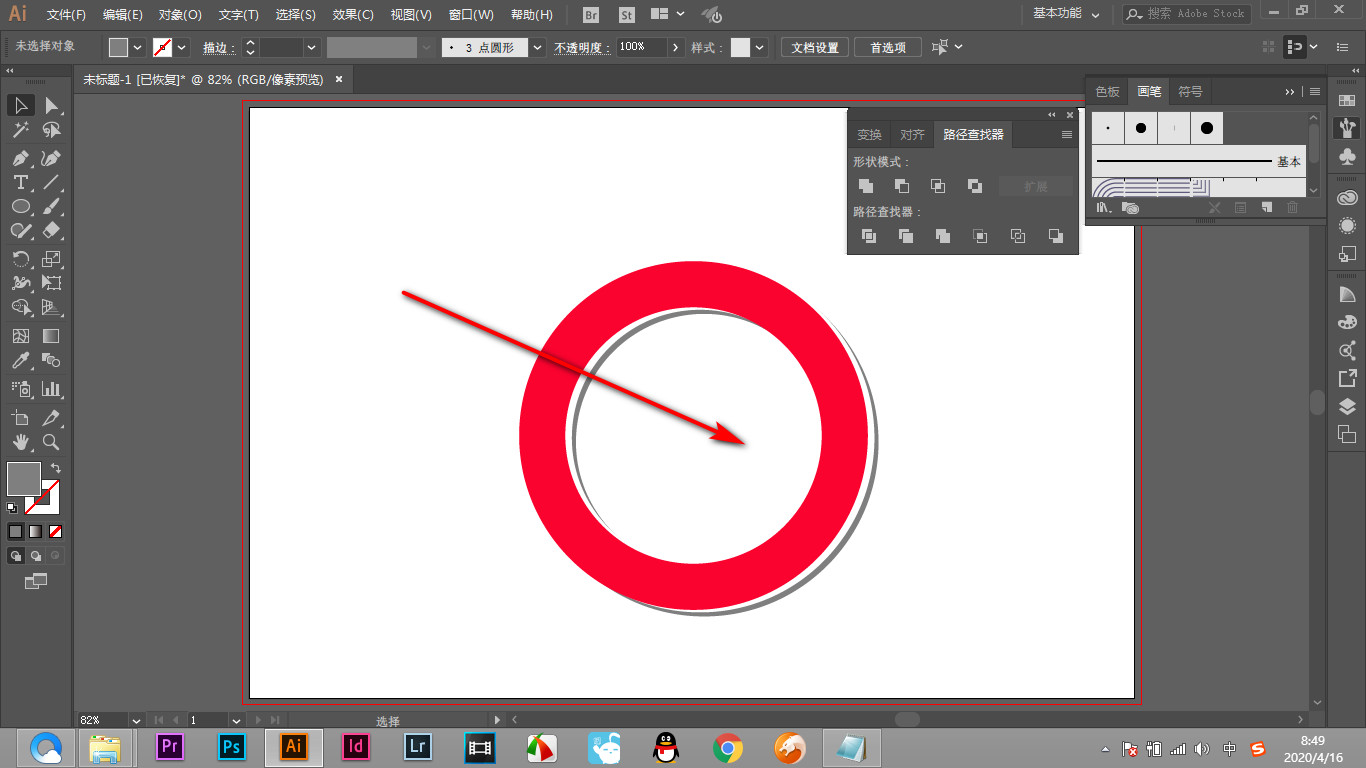The width and height of the screenshot is (1366, 768).
Task: Click the Divide pathfinder icon
Action: 869,236
